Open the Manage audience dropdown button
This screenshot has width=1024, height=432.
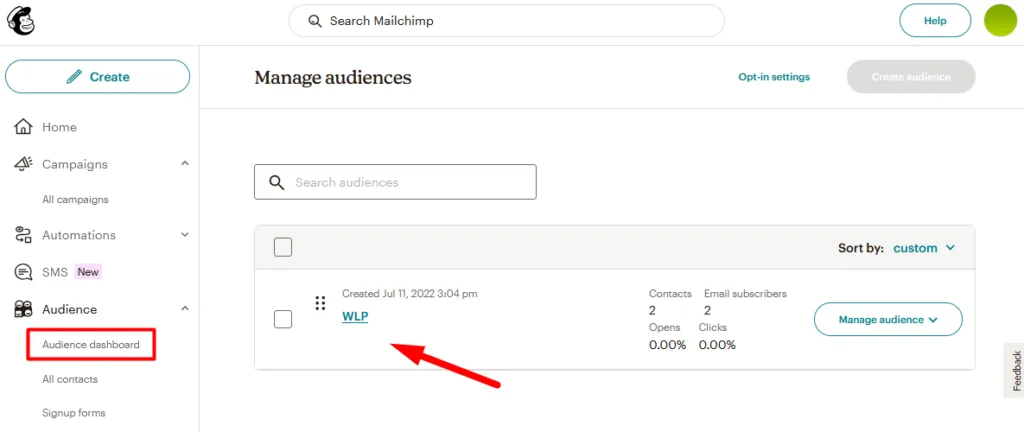point(888,319)
